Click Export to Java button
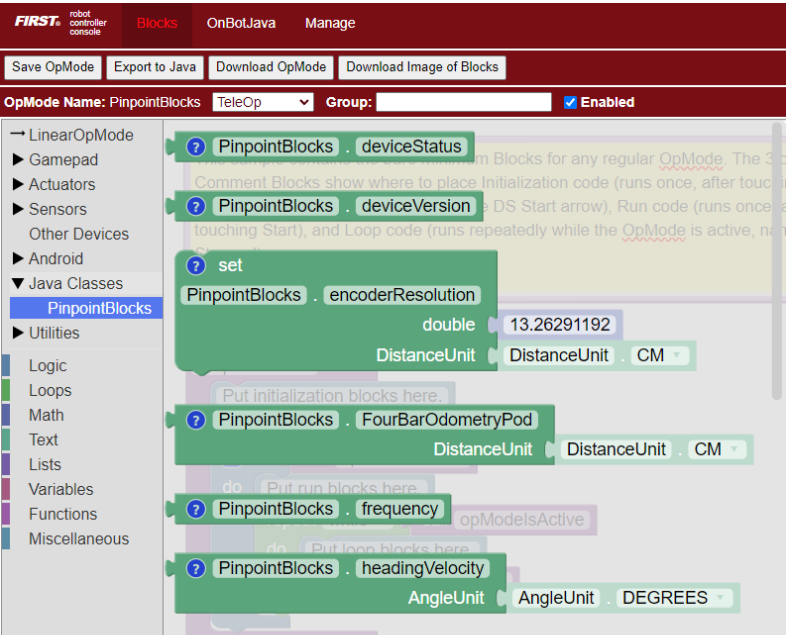 pos(154,67)
